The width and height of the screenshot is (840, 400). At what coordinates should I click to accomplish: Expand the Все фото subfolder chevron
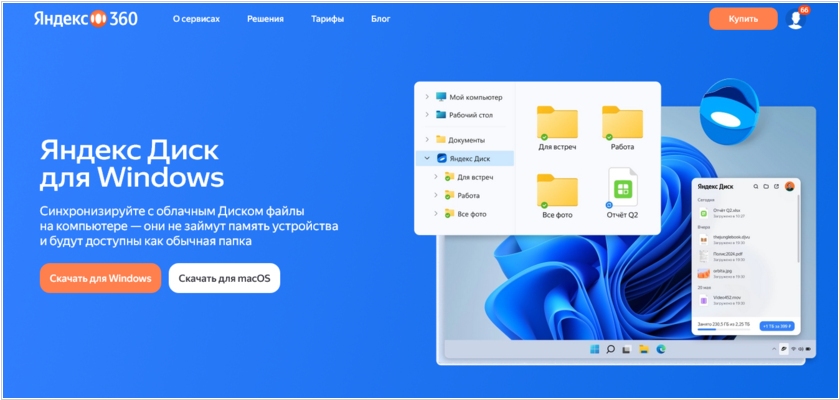click(x=436, y=214)
